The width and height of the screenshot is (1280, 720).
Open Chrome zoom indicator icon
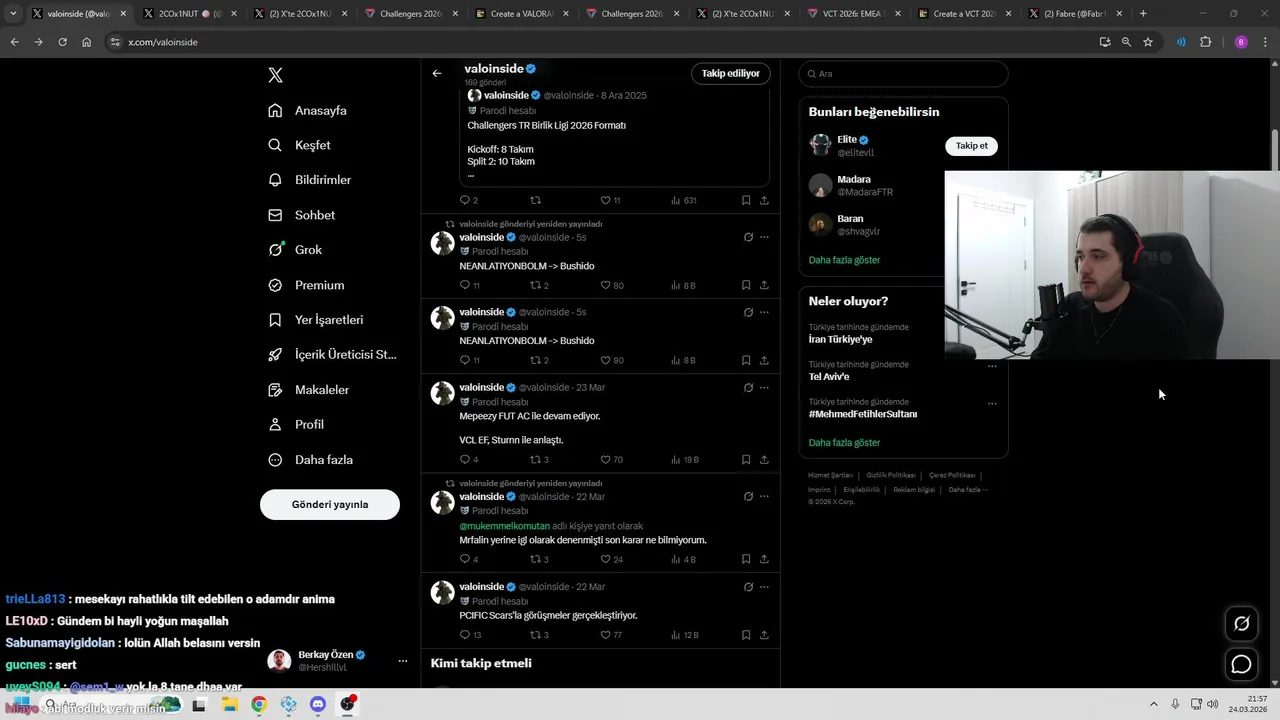click(1126, 42)
